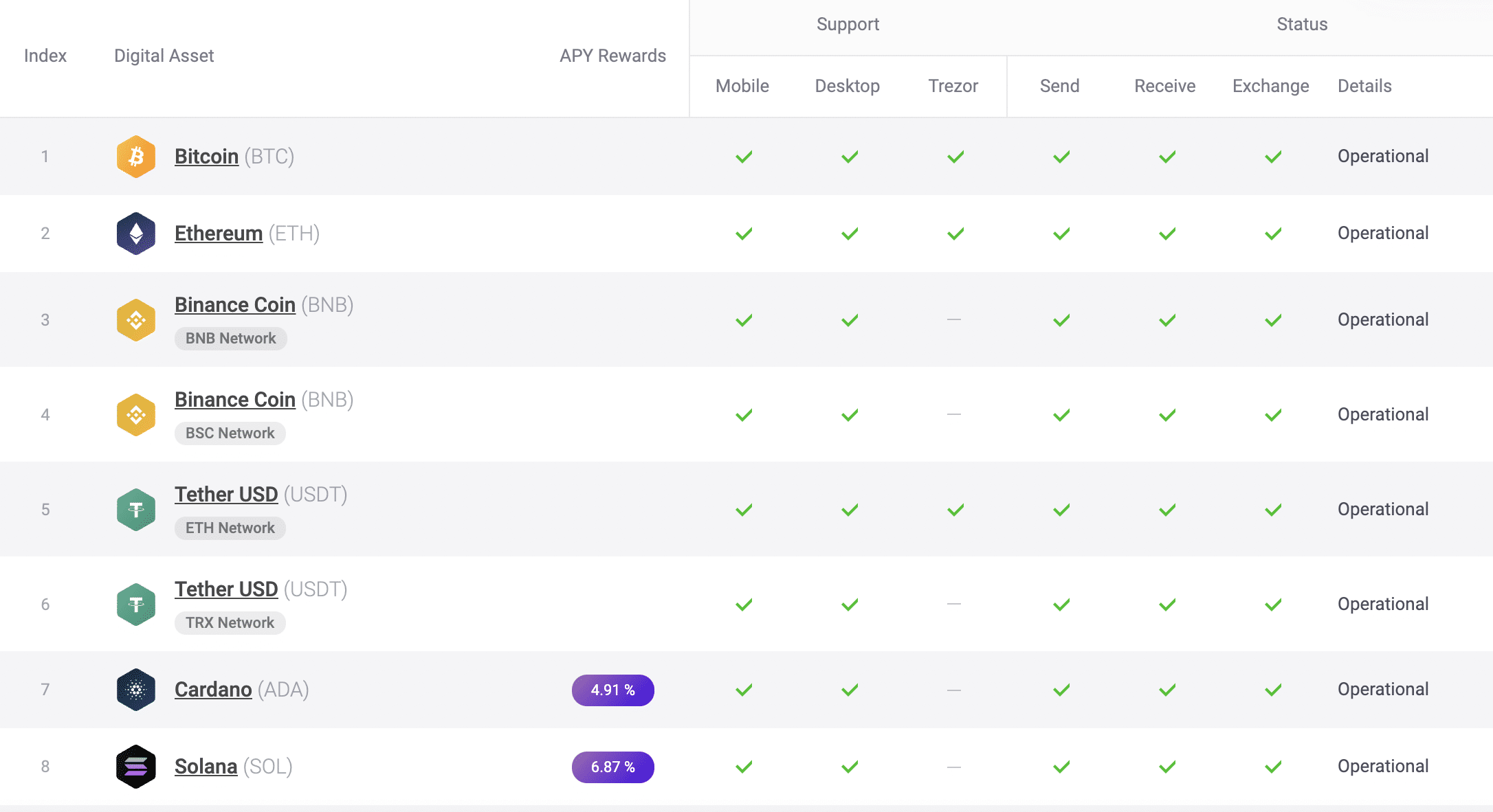Click the BNB Network tag
The width and height of the screenshot is (1493, 812).
(x=230, y=338)
